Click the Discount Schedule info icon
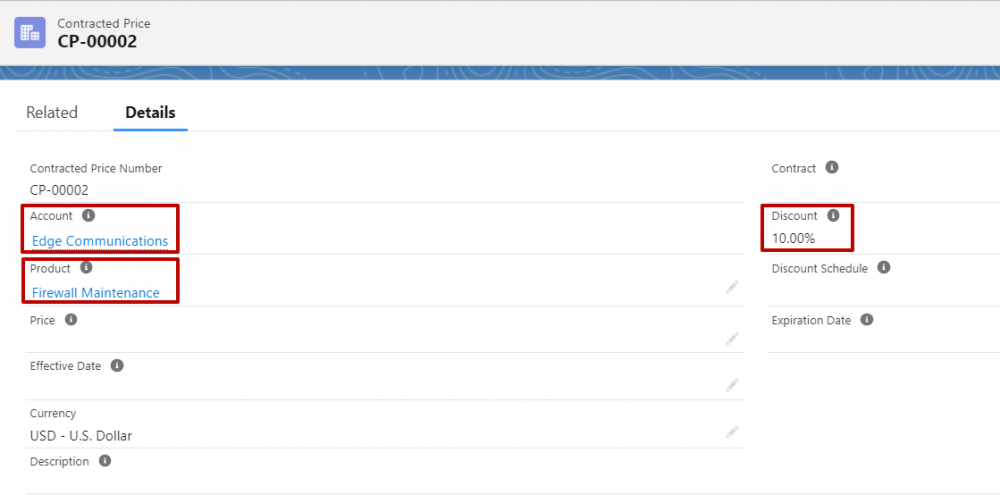 [x=883, y=268]
